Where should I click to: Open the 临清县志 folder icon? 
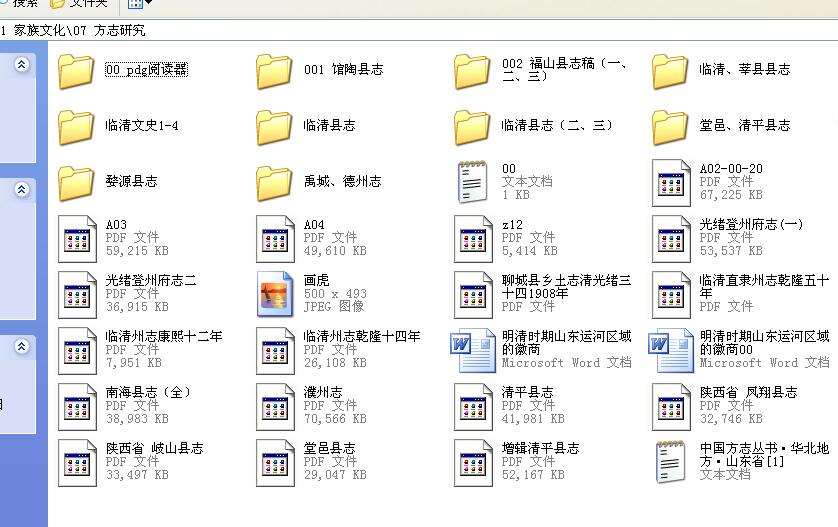click(274, 126)
